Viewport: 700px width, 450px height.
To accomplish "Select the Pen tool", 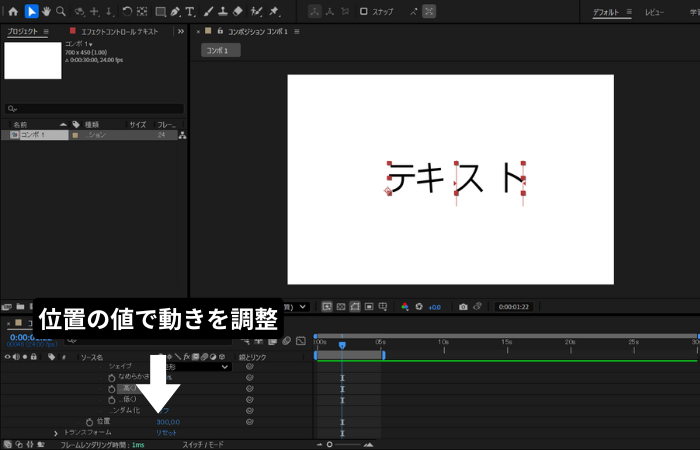I will (x=175, y=12).
